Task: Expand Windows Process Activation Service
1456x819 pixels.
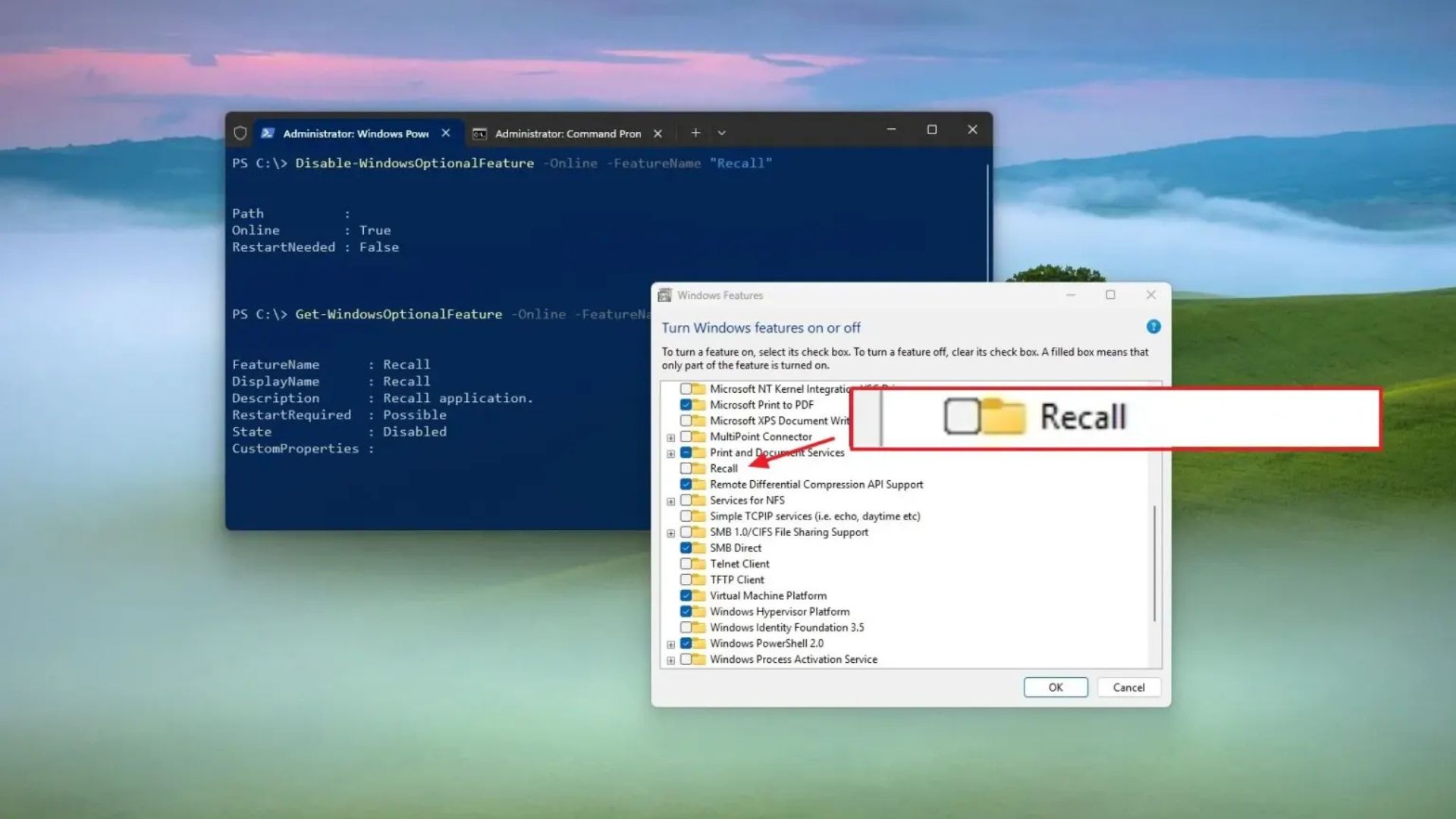Action: [x=670, y=659]
